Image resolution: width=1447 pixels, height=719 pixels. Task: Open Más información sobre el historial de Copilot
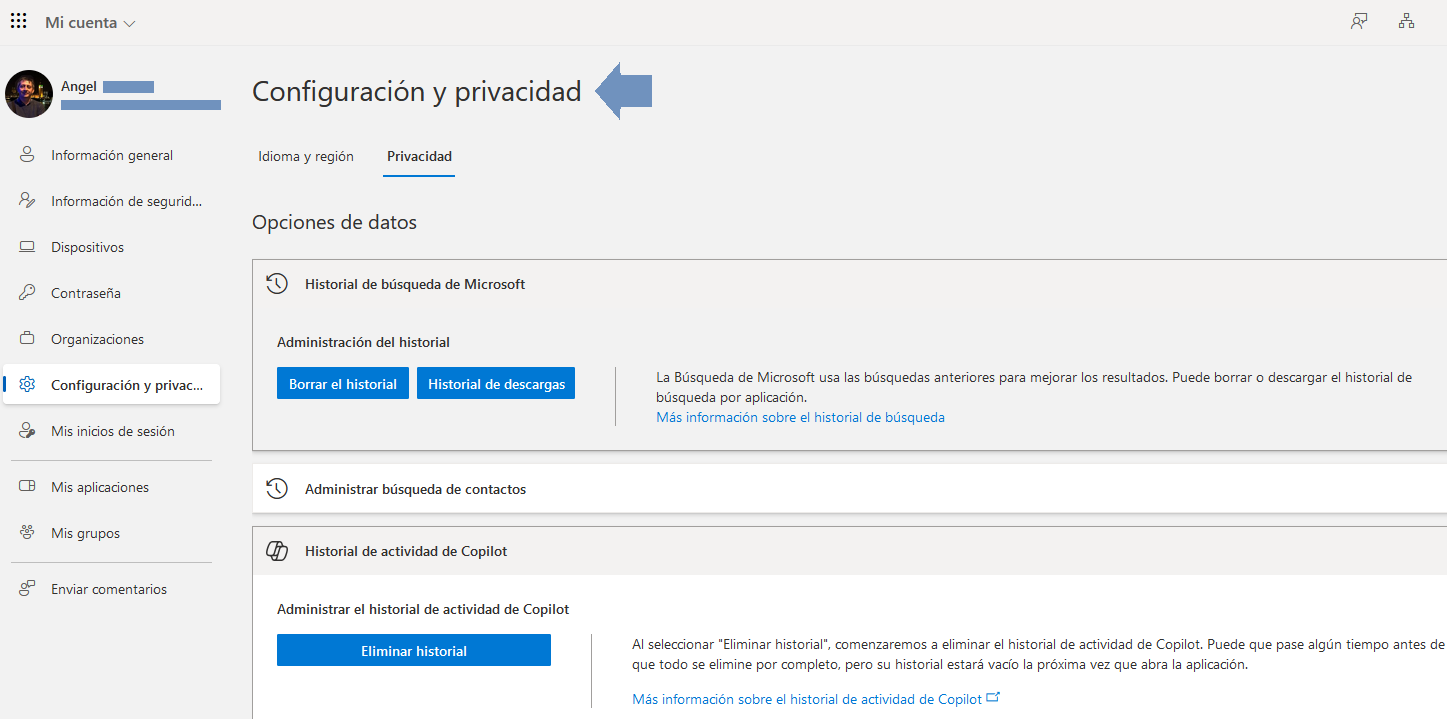click(x=808, y=698)
